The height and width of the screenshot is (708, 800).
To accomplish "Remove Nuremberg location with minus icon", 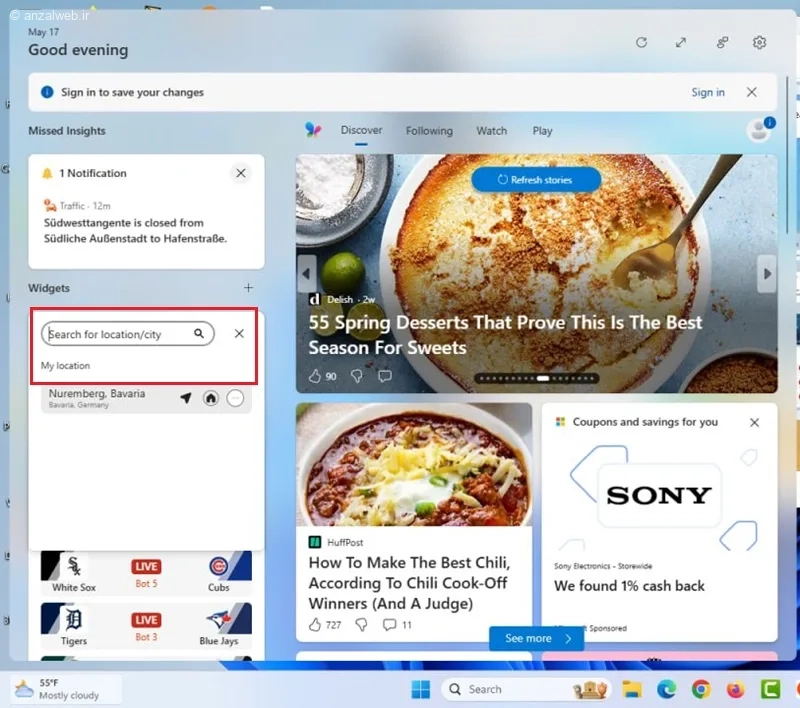I will point(235,398).
